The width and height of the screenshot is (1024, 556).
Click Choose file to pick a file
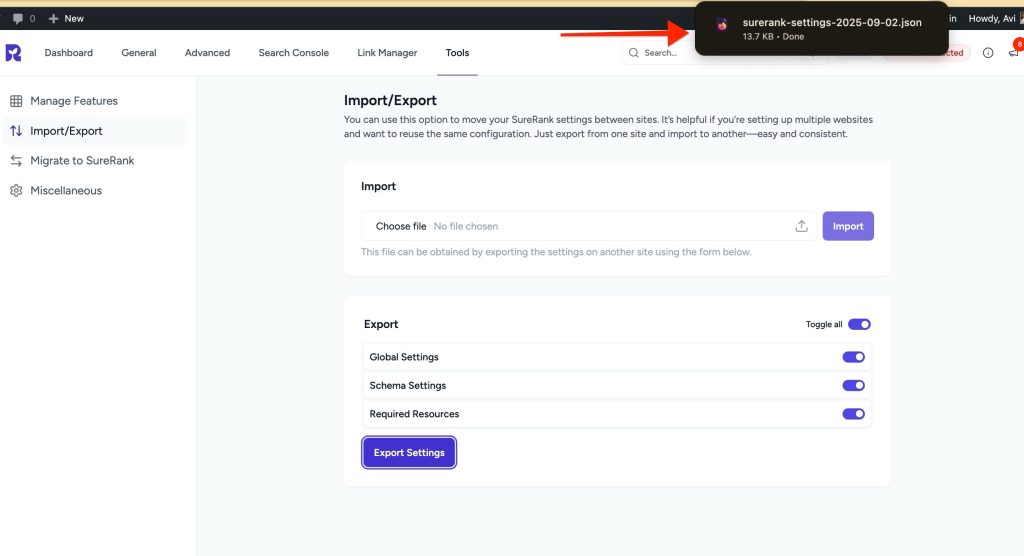[400, 226]
